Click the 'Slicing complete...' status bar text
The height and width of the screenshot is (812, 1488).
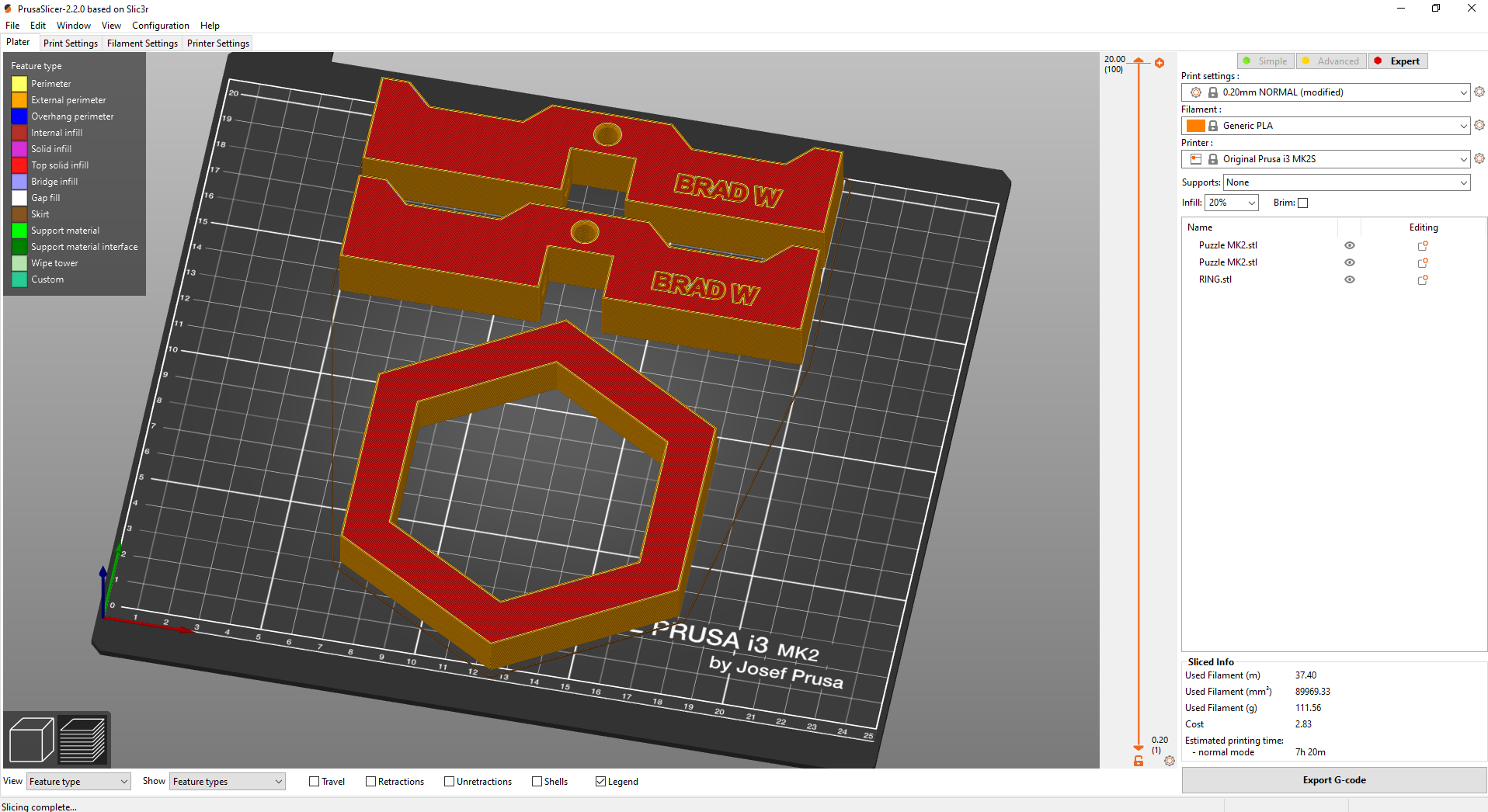[x=40, y=807]
